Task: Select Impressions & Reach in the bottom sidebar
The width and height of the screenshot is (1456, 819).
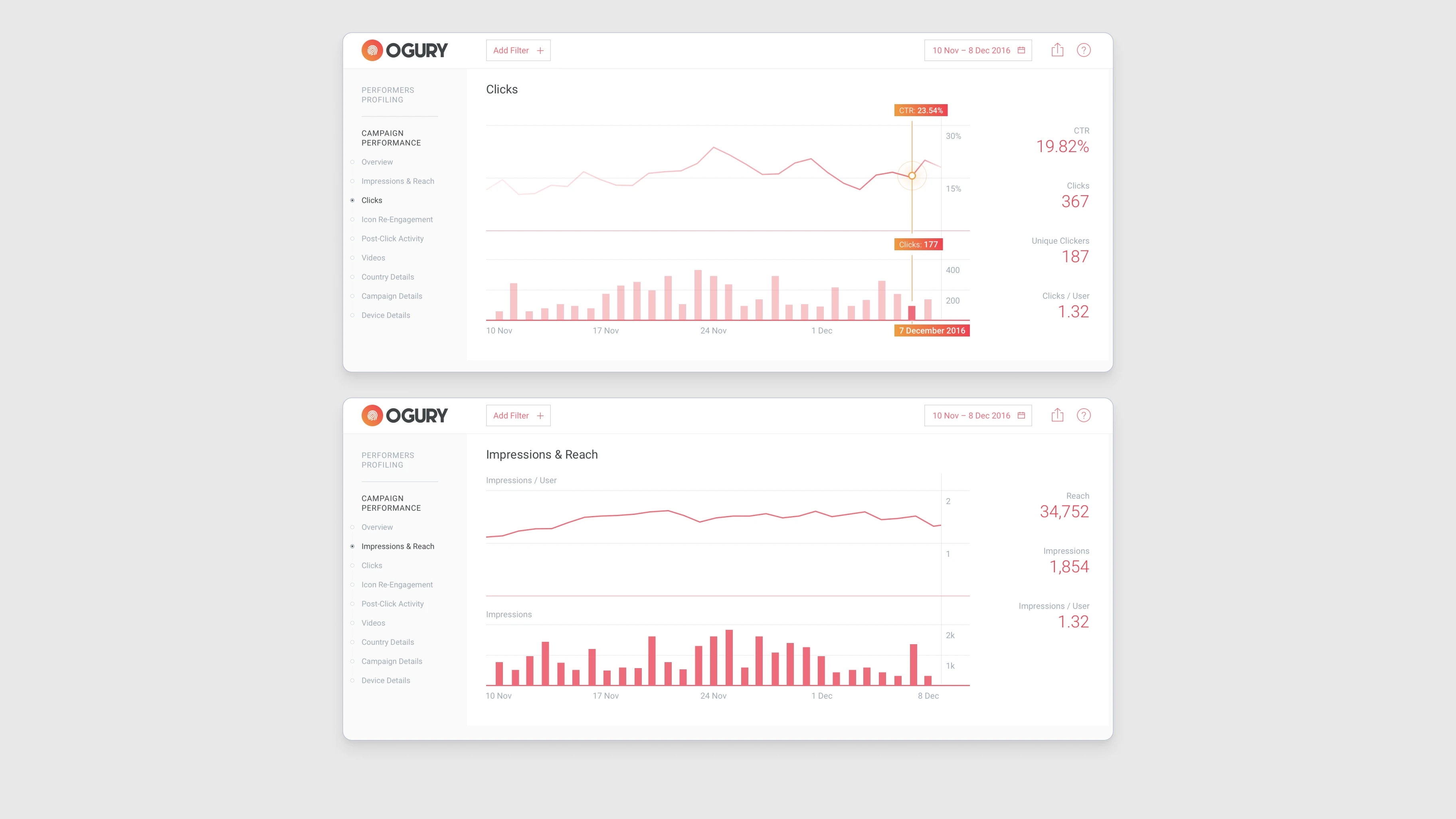Action: click(x=398, y=546)
